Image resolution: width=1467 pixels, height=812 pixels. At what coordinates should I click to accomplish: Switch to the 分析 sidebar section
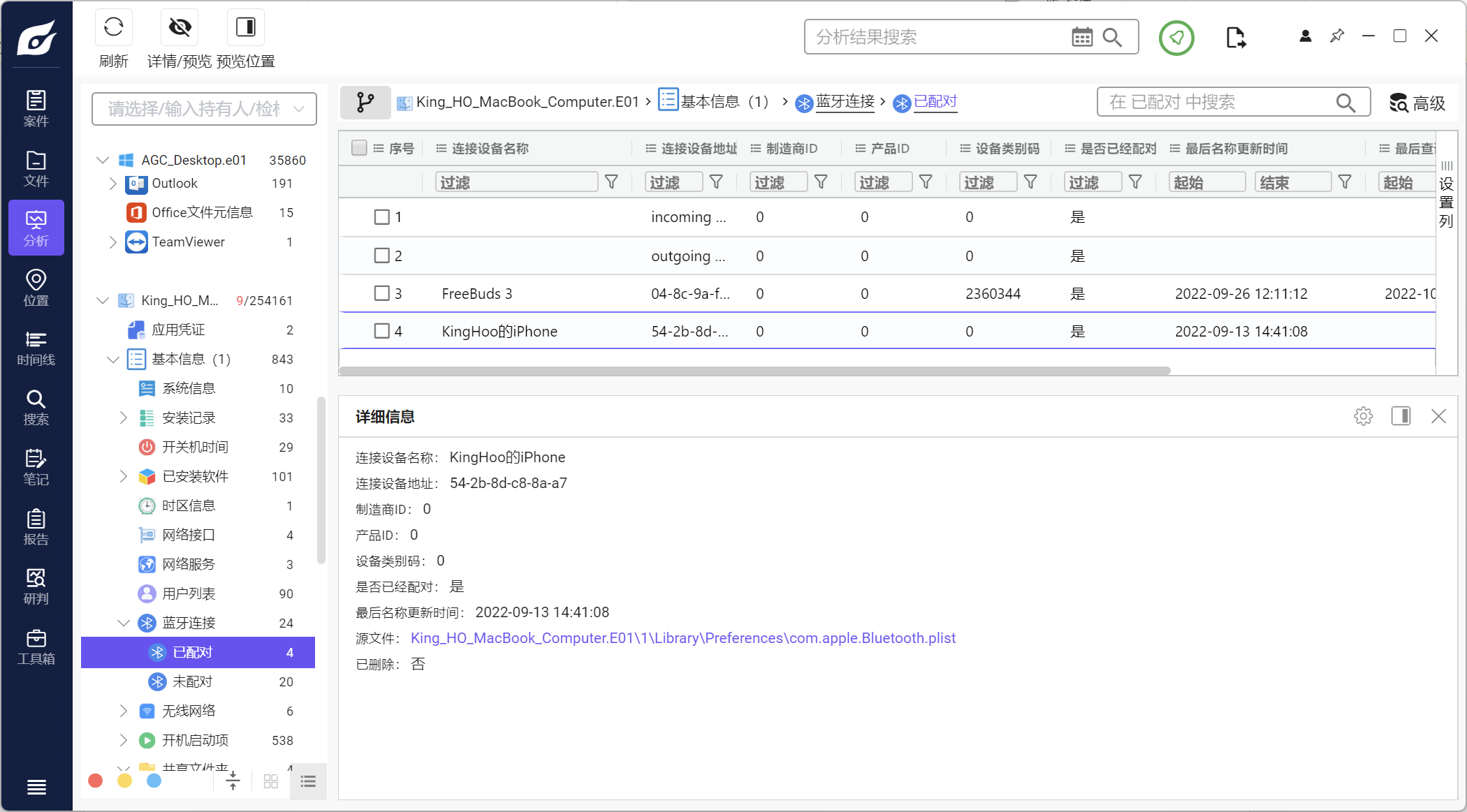(36, 228)
